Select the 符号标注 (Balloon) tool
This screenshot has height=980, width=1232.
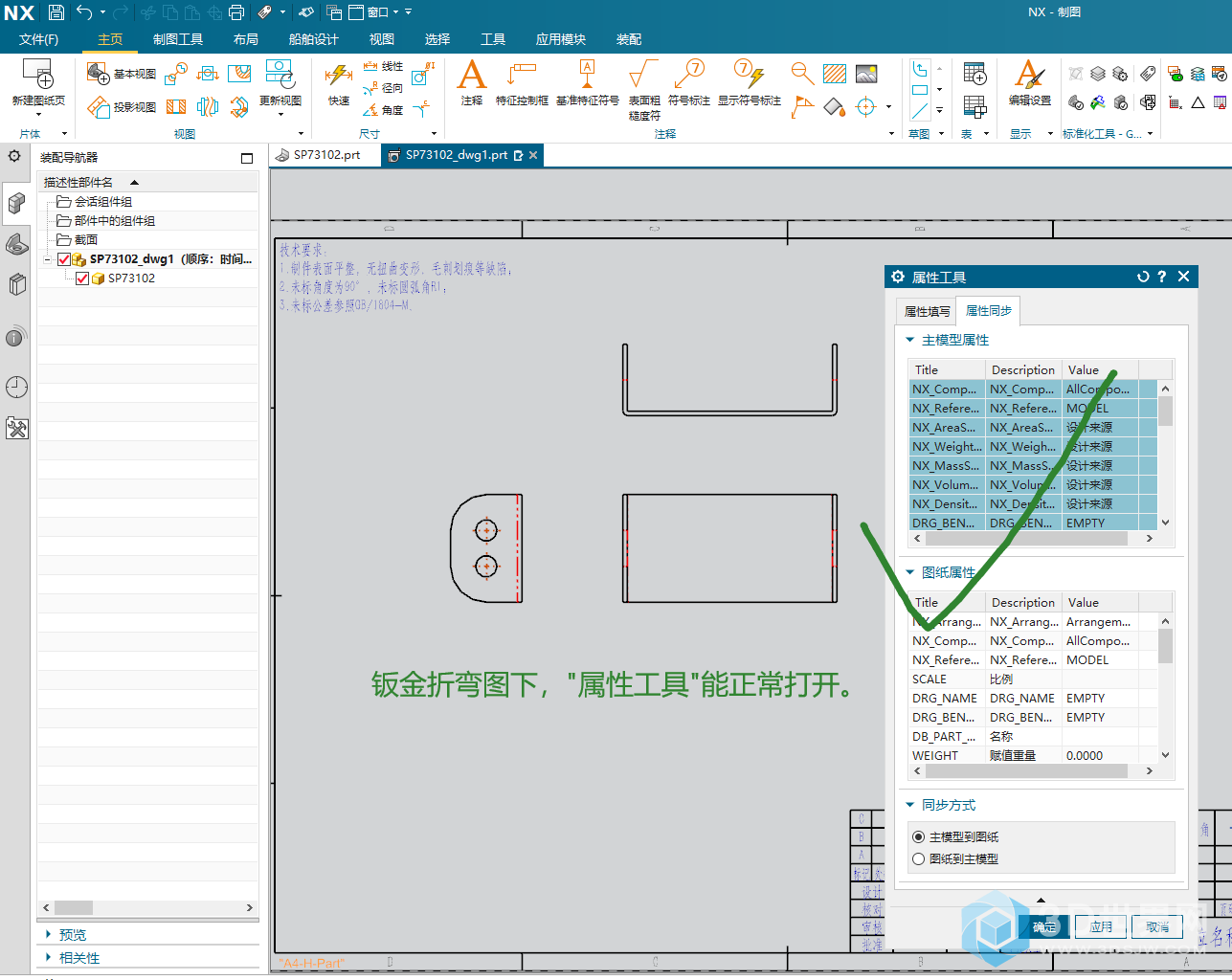click(x=689, y=83)
